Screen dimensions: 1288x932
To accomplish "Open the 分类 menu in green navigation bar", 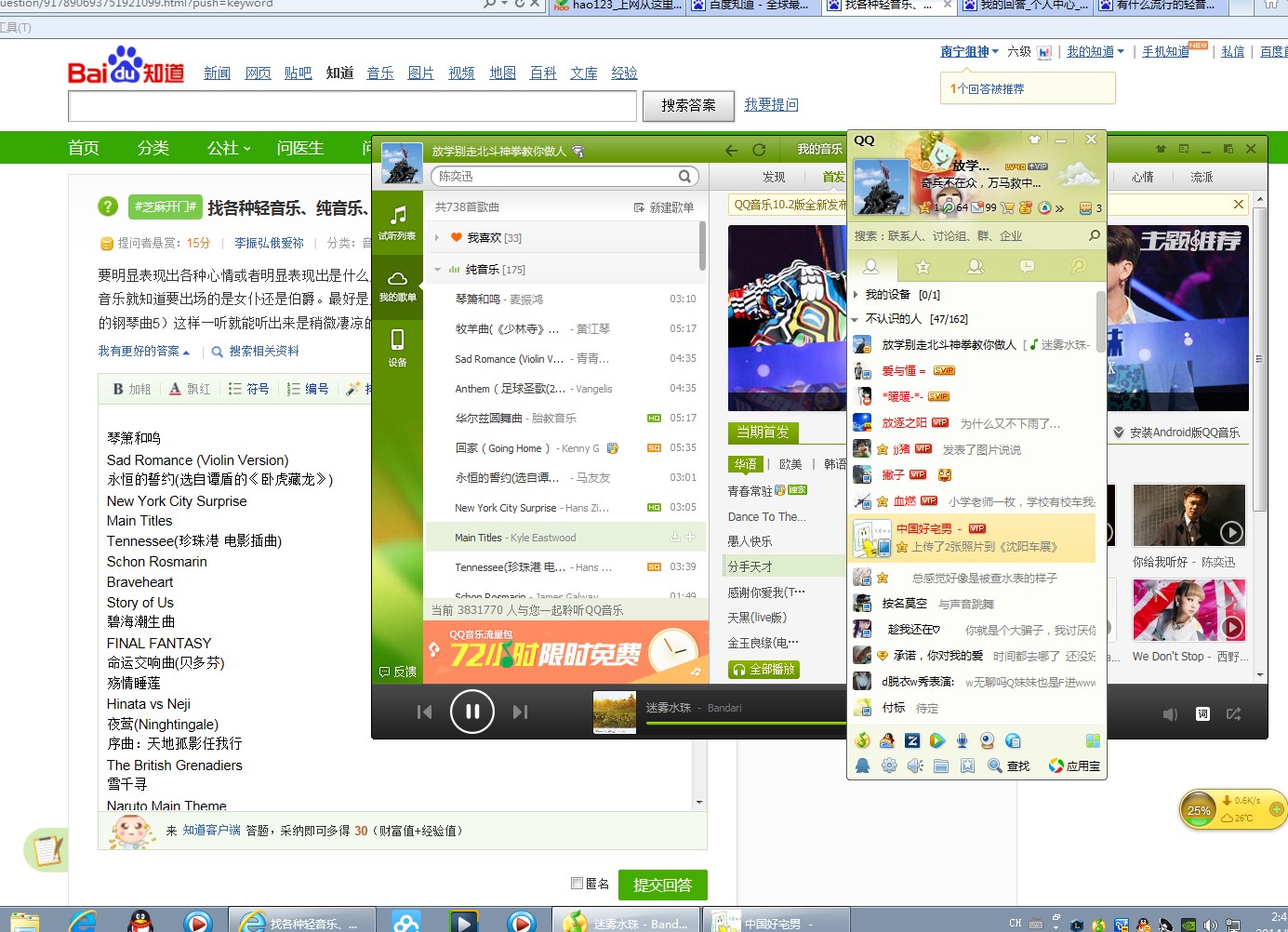I will pos(153,148).
